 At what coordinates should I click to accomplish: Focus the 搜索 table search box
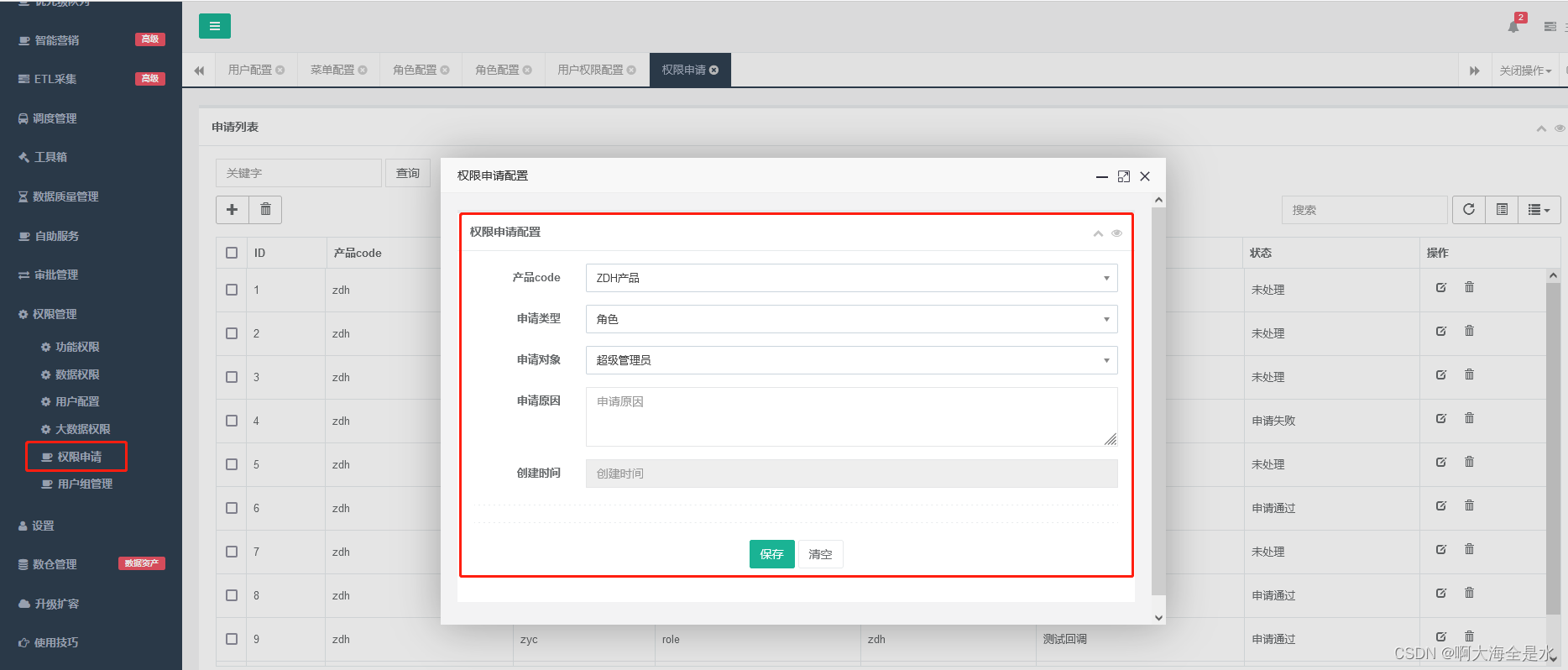[x=1365, y=210]
